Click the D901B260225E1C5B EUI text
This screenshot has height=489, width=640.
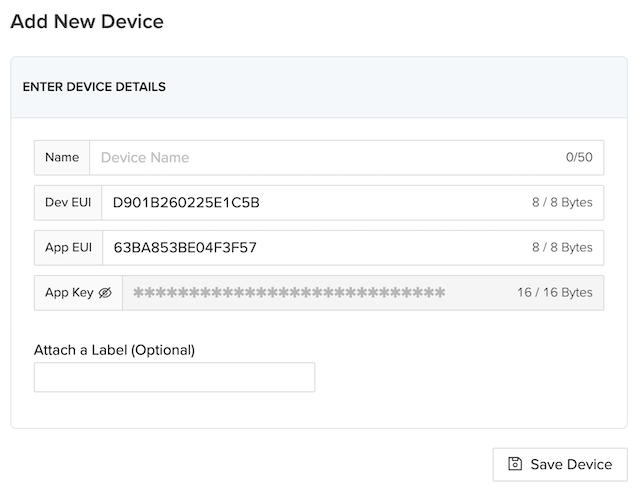point(186,202)
